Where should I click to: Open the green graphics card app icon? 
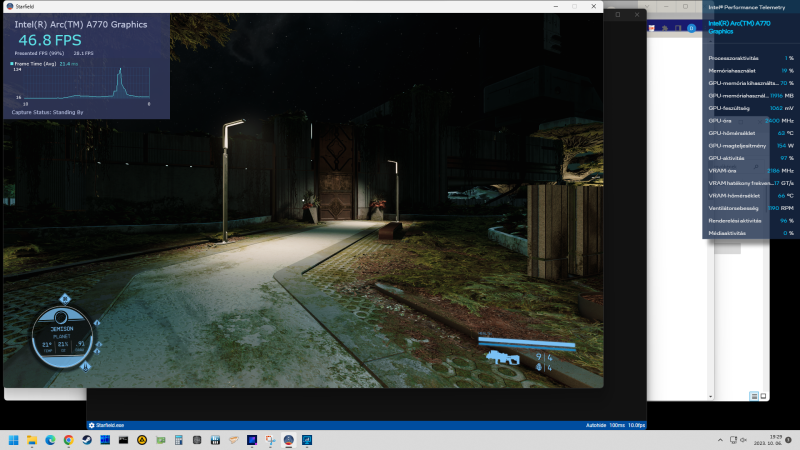click(x=160, y=440)
